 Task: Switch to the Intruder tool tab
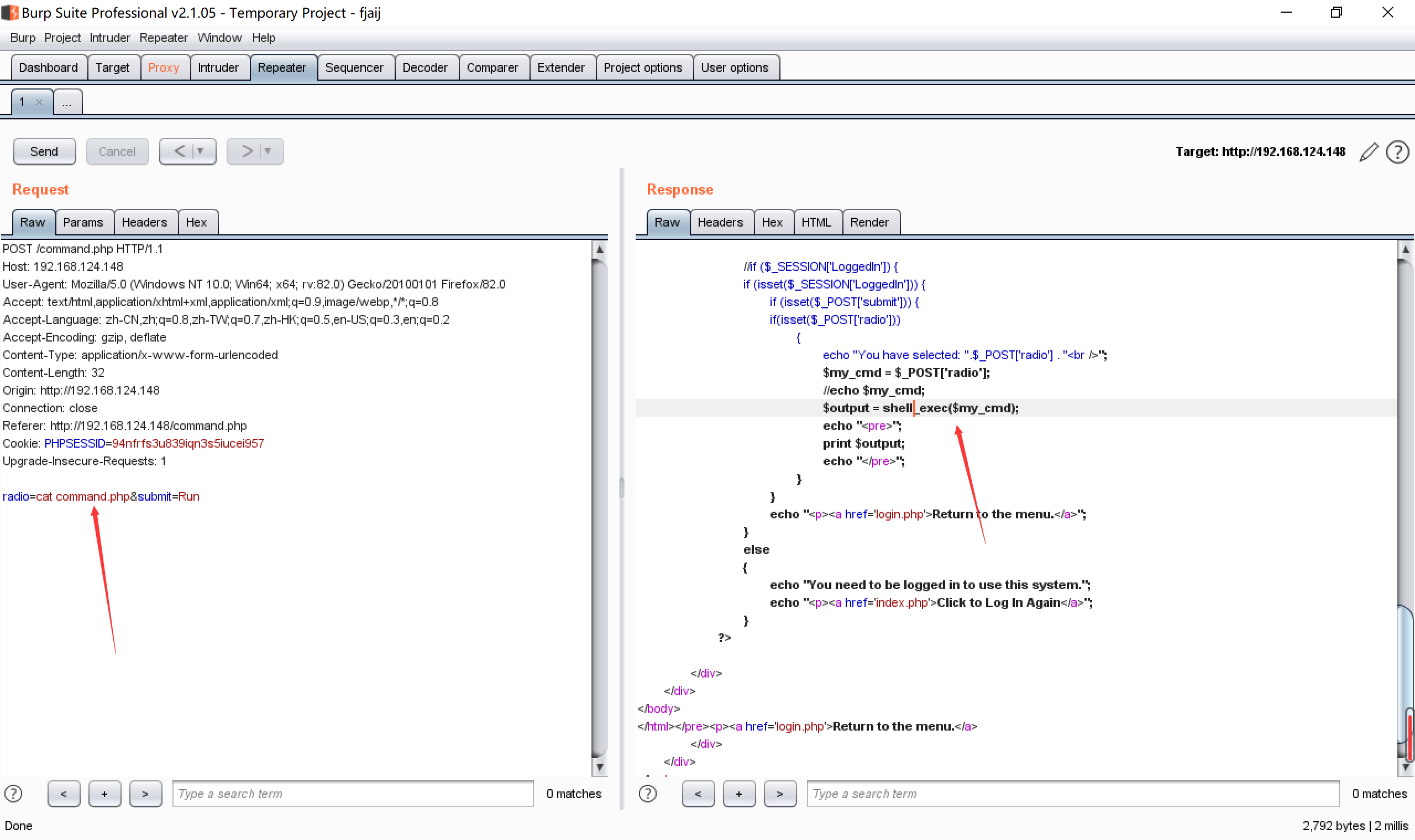click(x=218, y=68)
